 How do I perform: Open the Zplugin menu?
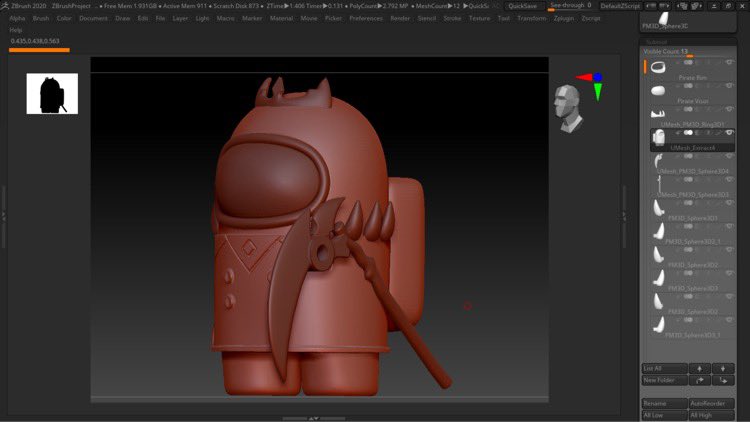pyautogui.click(x=563, y=18)
